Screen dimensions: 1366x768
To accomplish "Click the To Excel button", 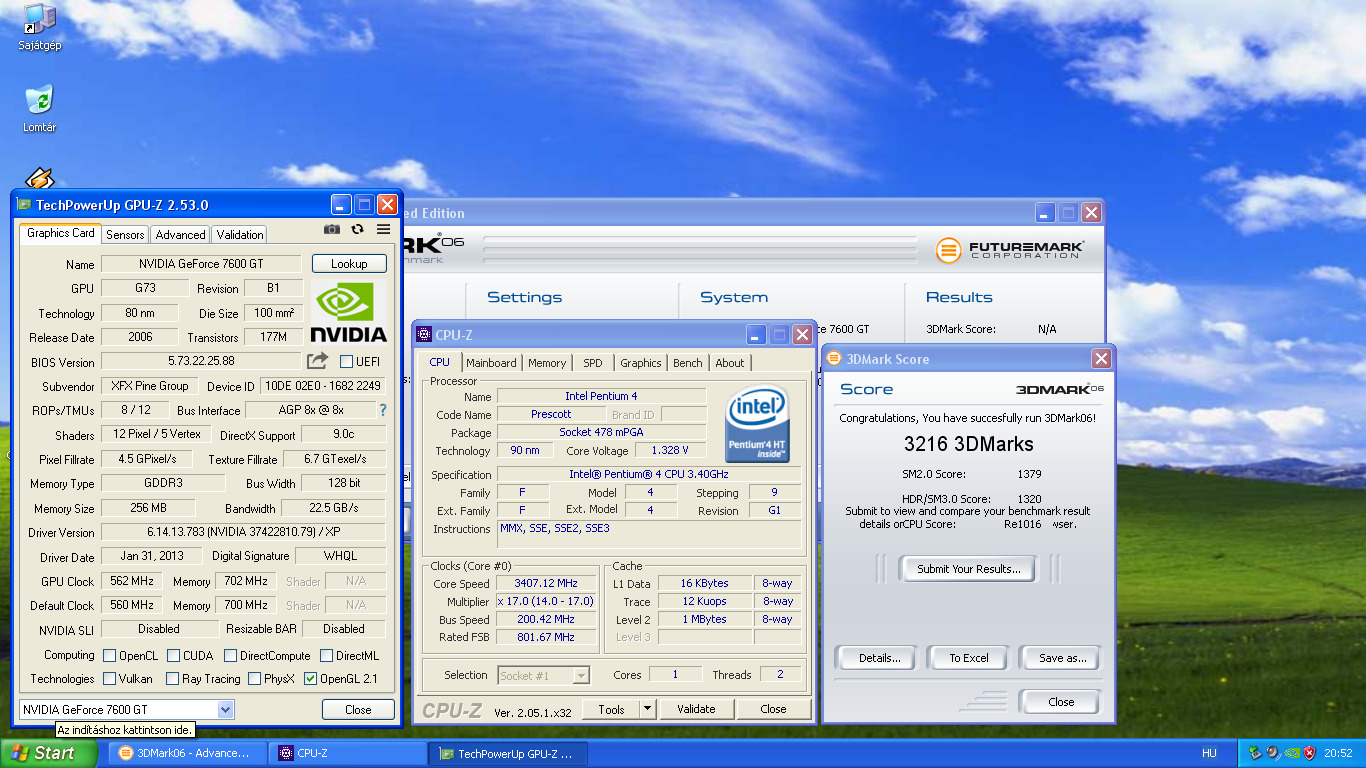I will [969, 658].
